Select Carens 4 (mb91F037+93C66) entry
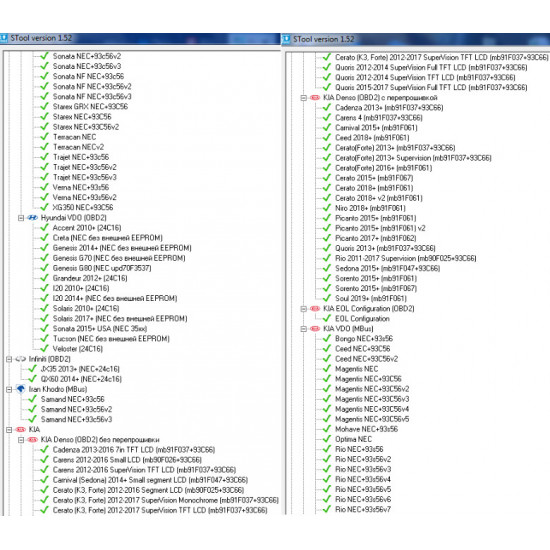Viewport: 550px width, 550px height. tap(378, 118)
